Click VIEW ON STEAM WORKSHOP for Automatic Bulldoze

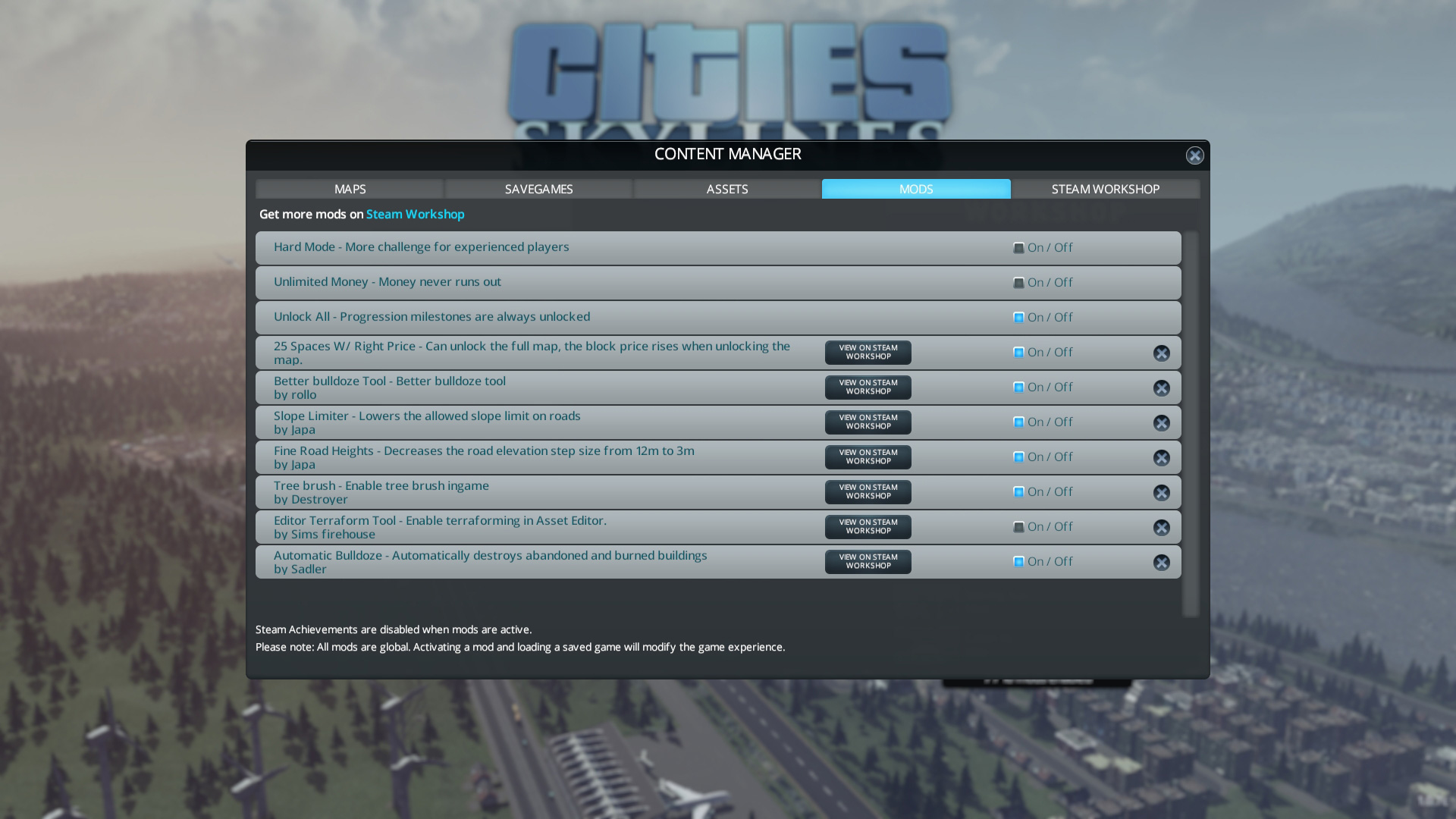point(867,561)
